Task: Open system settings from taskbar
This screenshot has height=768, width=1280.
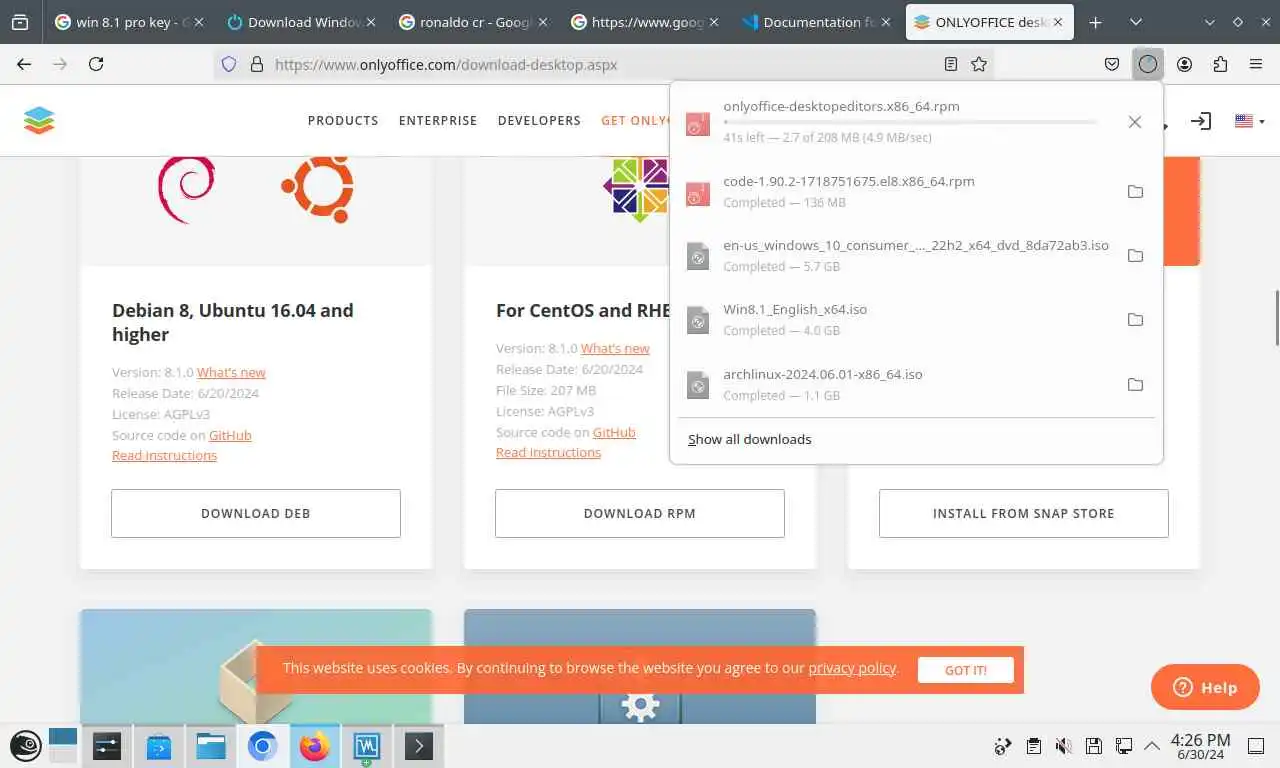Action: tap(107, 746)
